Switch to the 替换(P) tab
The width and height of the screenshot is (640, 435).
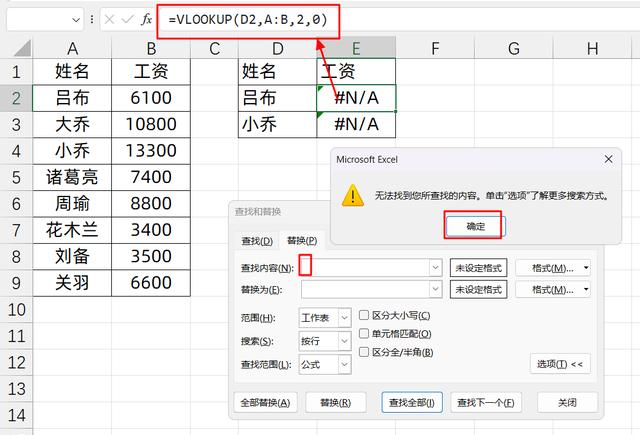coord(302,240)
